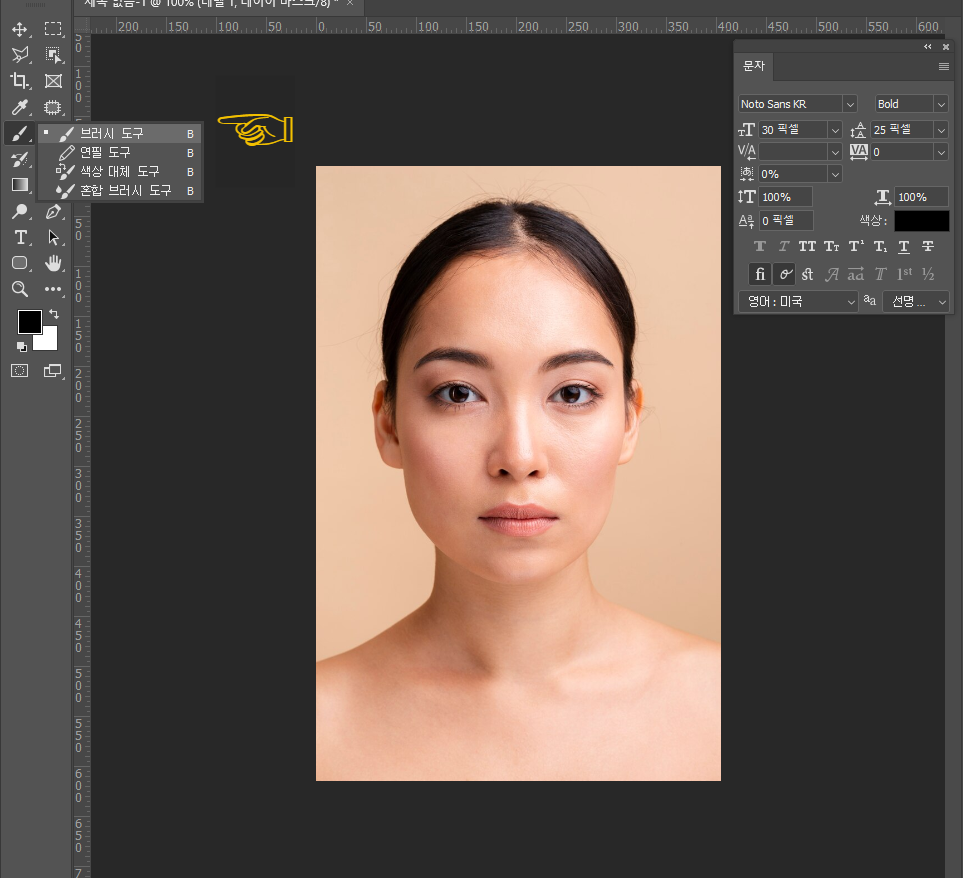963x878 pixels.
Task: Toggle Quick Mask mode
Action: (20, 371)
